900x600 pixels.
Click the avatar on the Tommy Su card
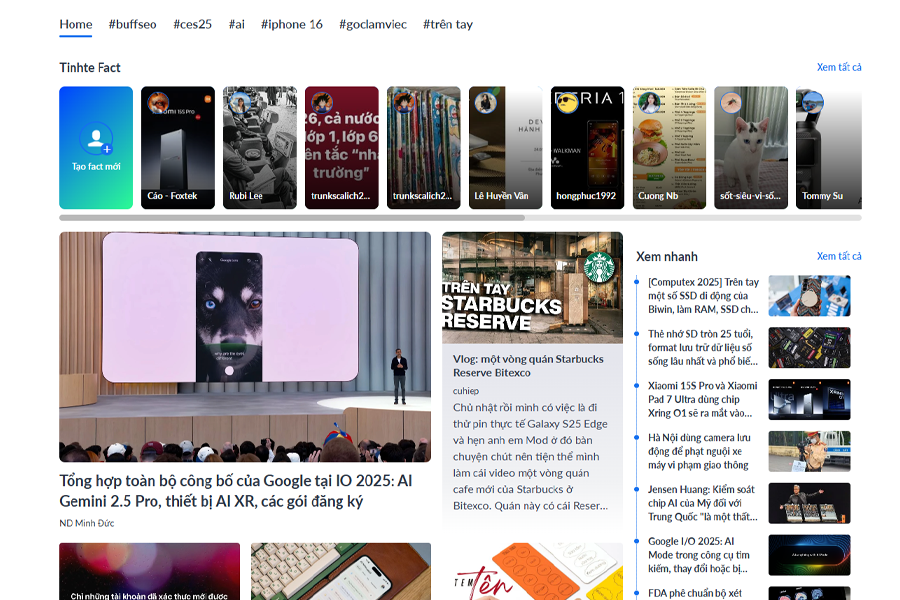pyautogui.click(x=813, y=103)
